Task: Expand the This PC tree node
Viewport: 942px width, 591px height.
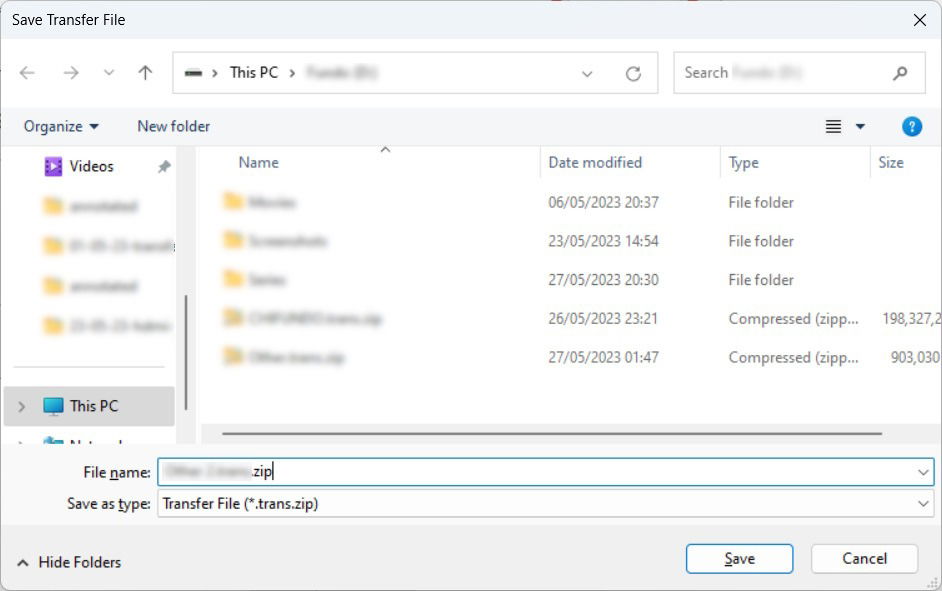Action: [22, 407]
